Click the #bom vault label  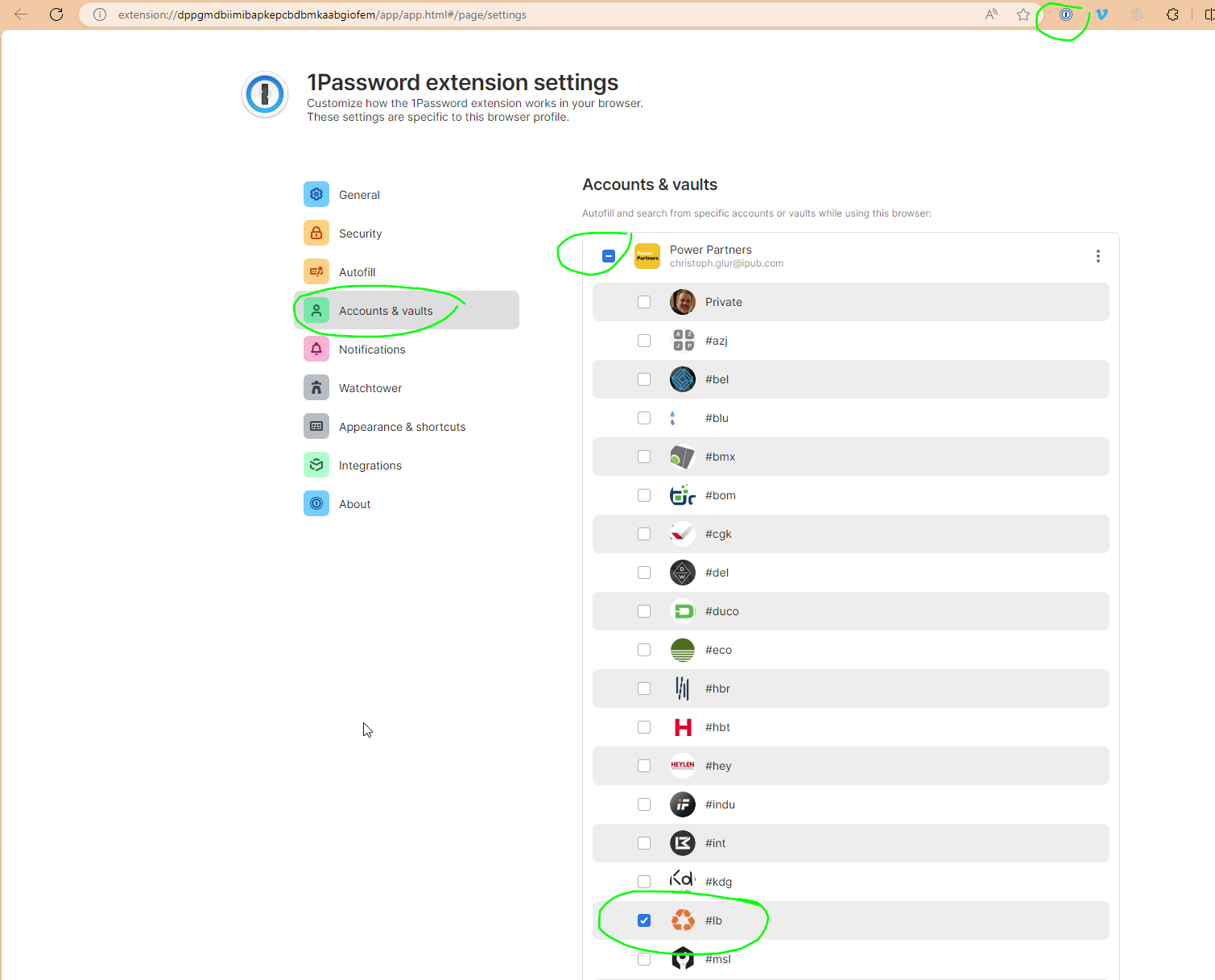[721, 495]
